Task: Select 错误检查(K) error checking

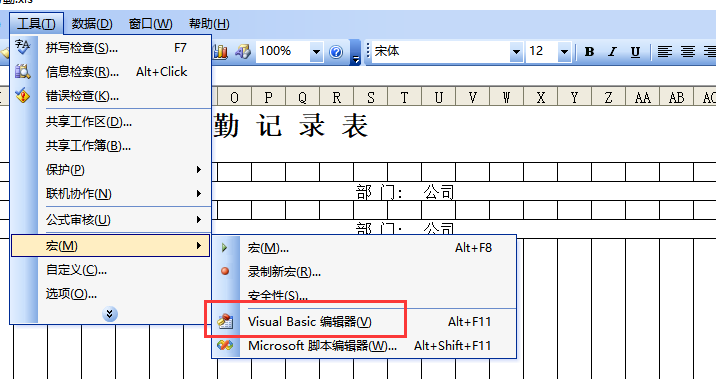Action: pyautogui.click(x=111, y=96)
